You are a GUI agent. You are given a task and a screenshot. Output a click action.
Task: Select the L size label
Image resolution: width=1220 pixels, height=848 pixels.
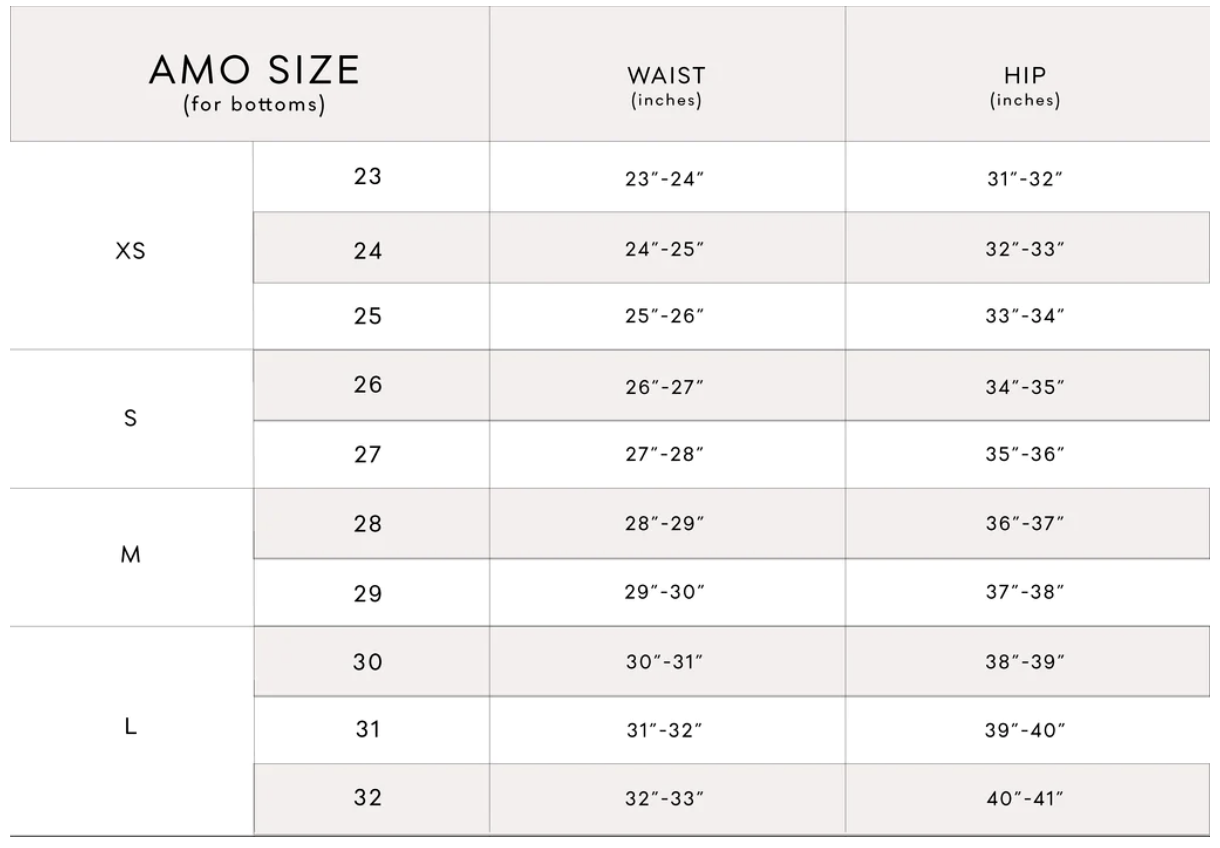[130, 728]
